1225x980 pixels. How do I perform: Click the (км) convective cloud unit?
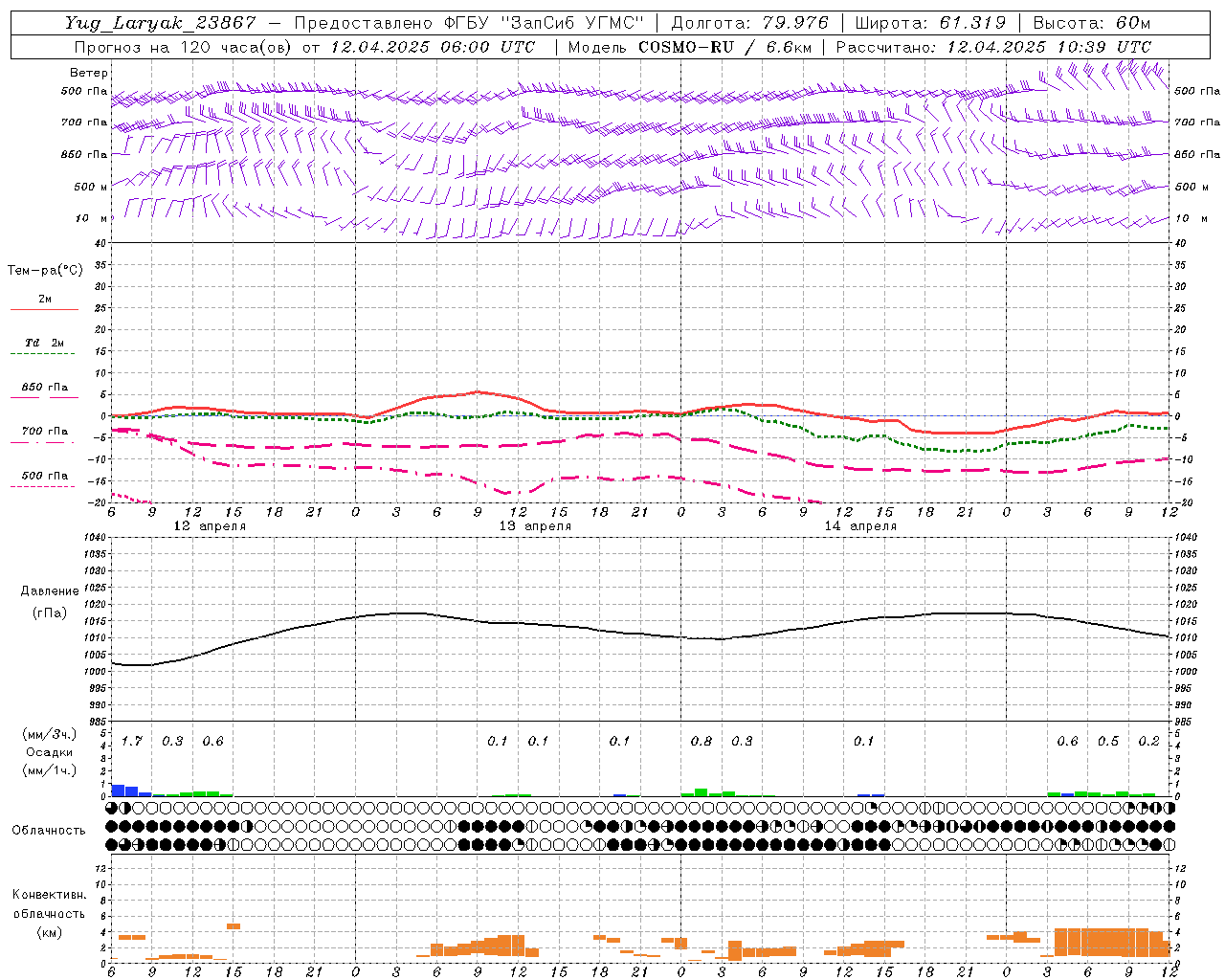coord(49,932)
